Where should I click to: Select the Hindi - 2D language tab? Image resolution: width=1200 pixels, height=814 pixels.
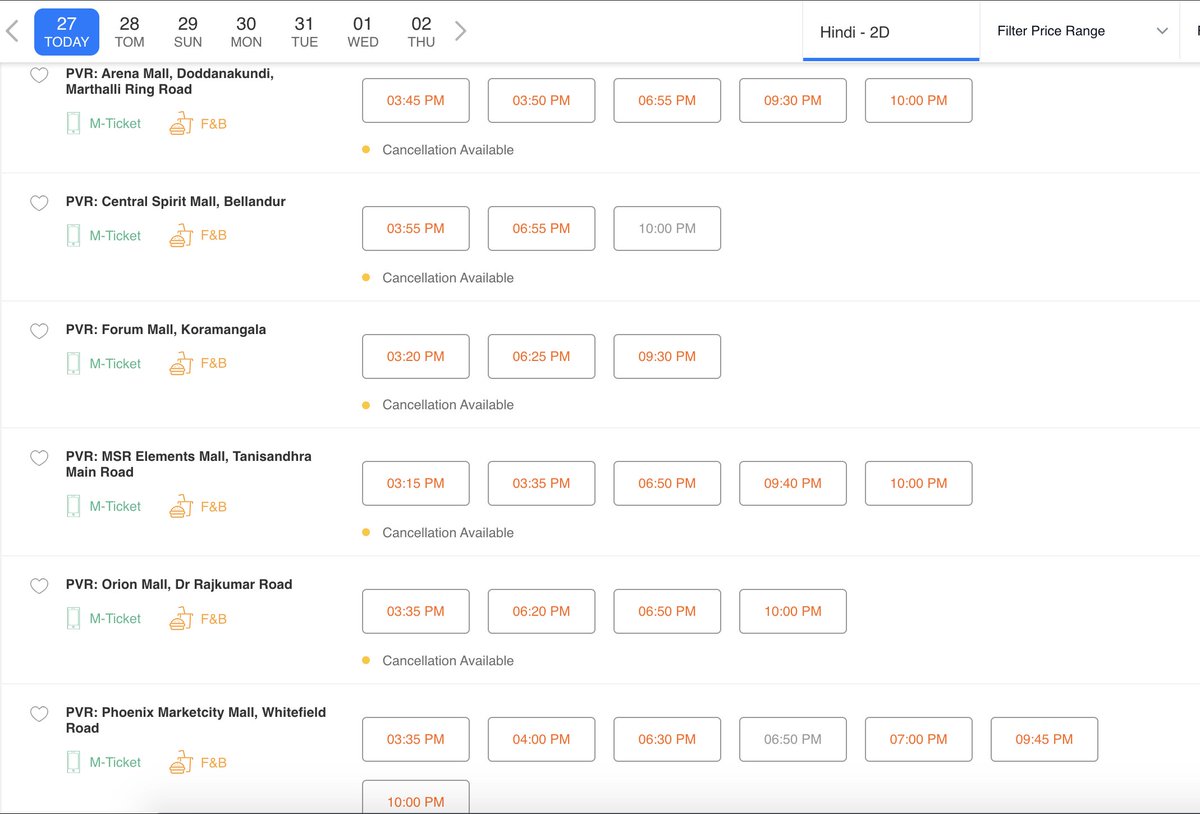tap(891, 32)
